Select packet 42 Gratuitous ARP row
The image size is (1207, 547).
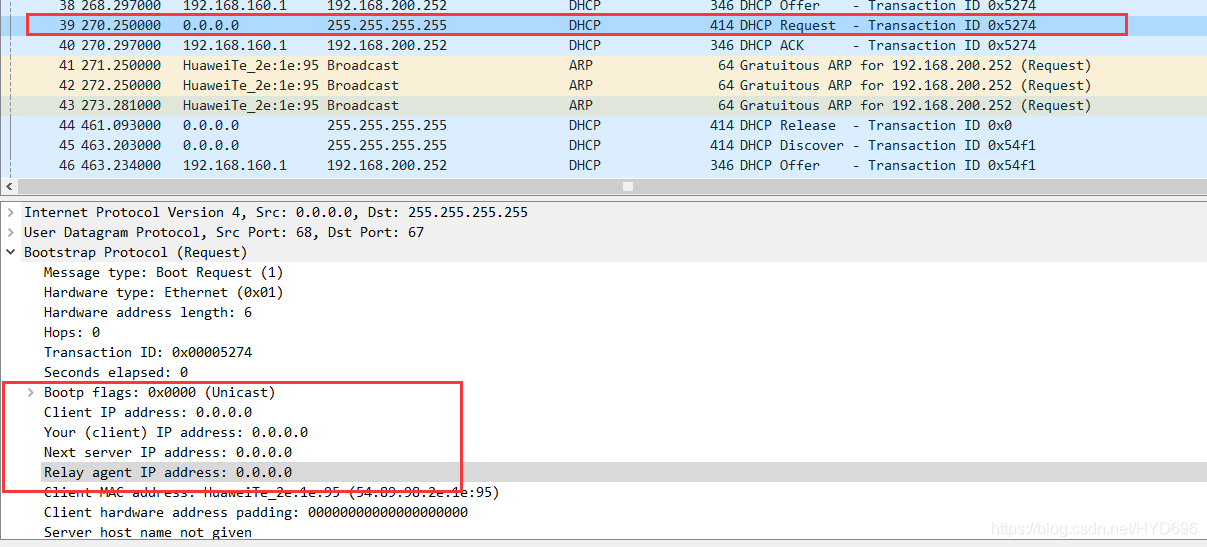[603, 85]
